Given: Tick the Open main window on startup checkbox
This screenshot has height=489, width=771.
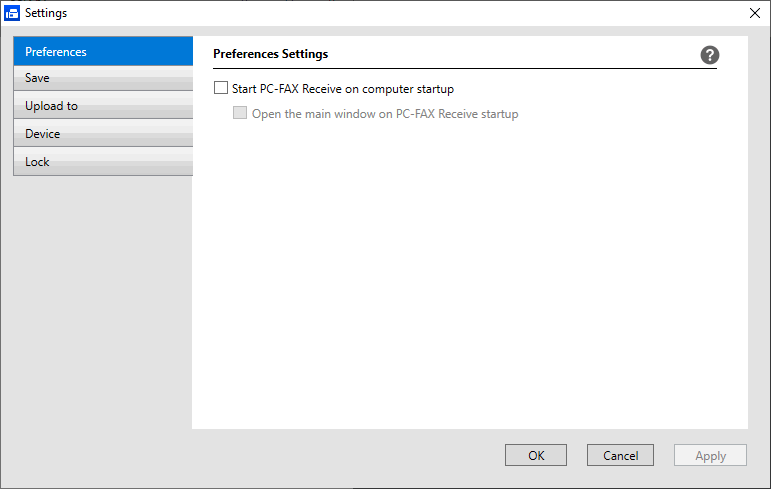Looking at the screenshot, I should [x=240, y=114].
